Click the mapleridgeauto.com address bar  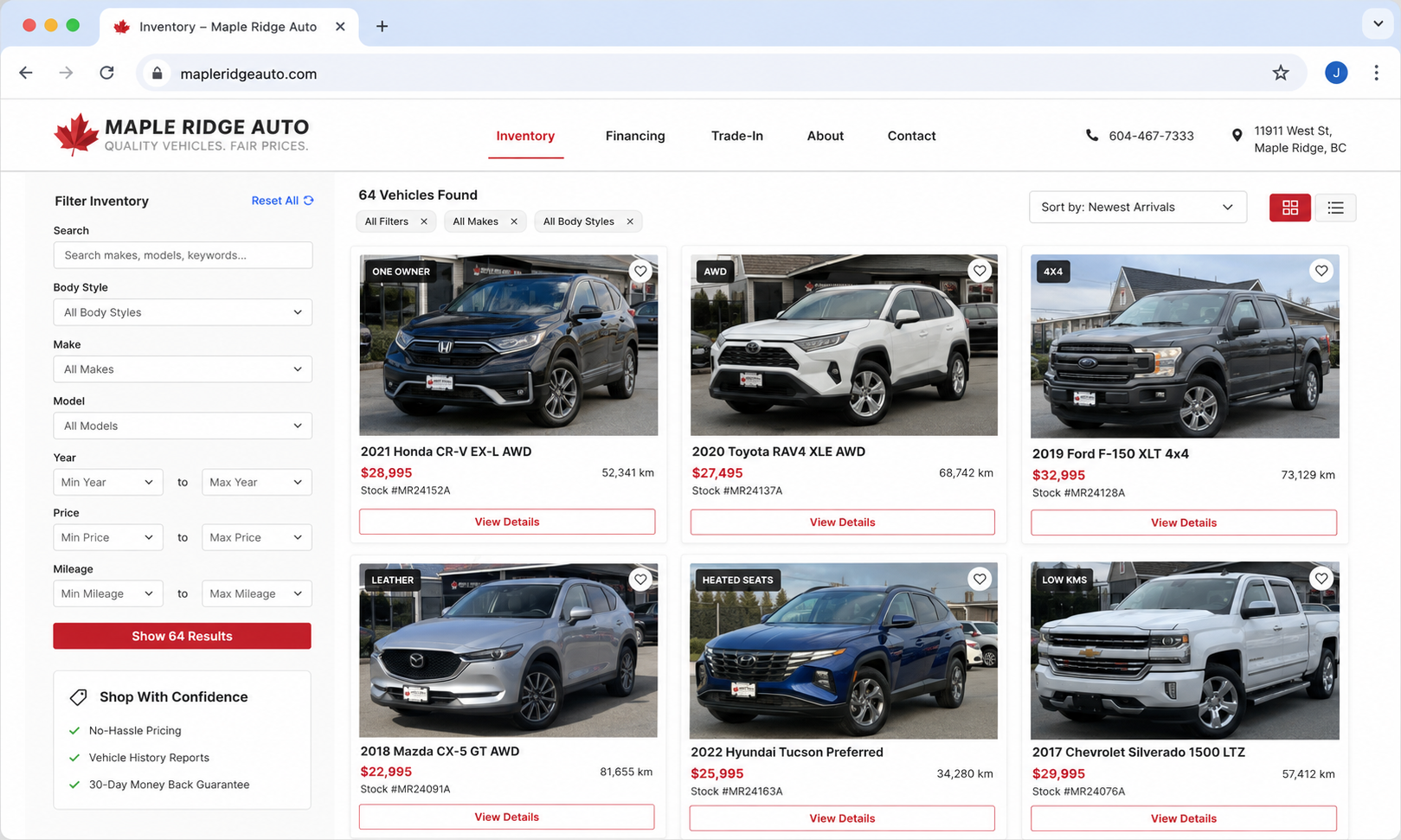coord(722,74)
